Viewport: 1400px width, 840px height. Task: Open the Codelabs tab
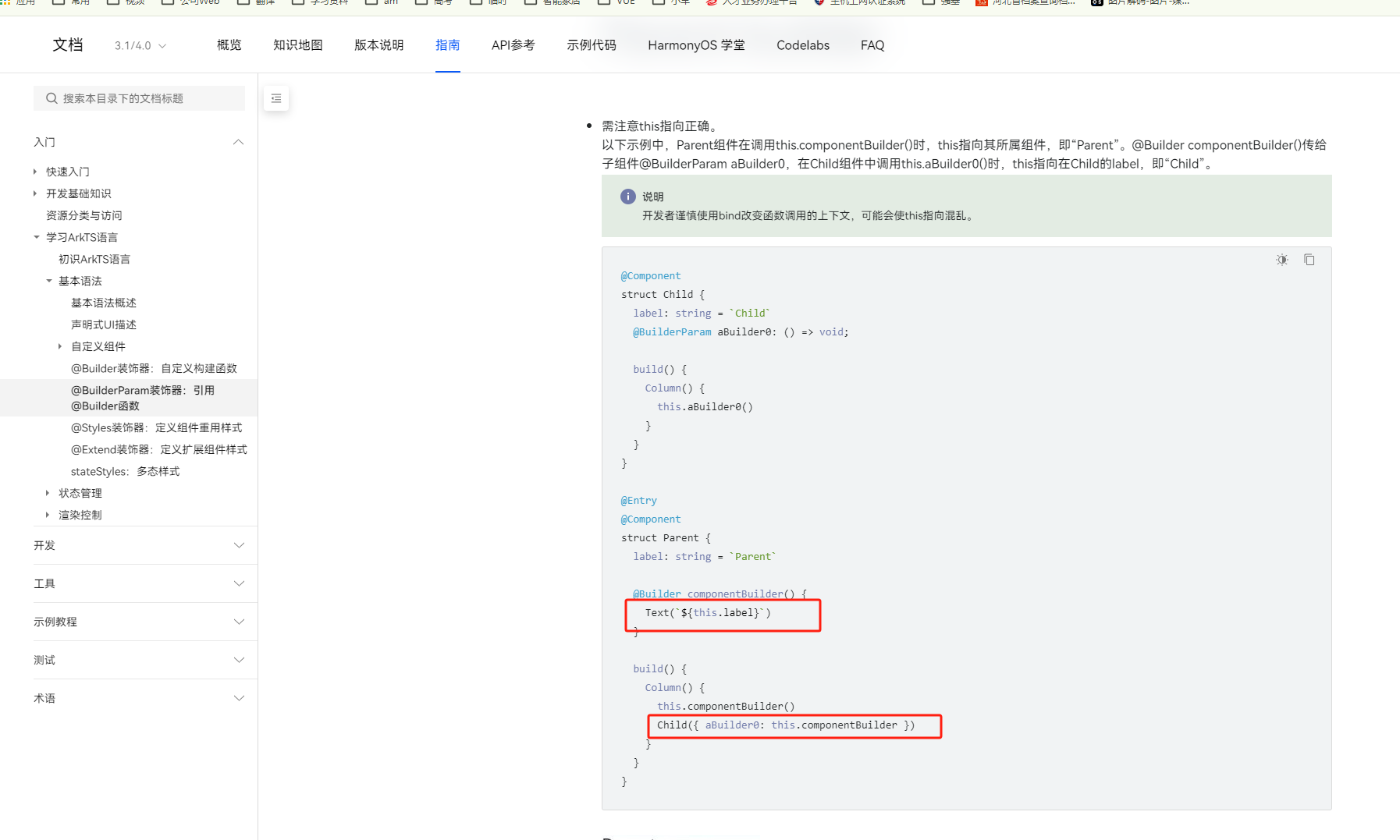point(803,45)
